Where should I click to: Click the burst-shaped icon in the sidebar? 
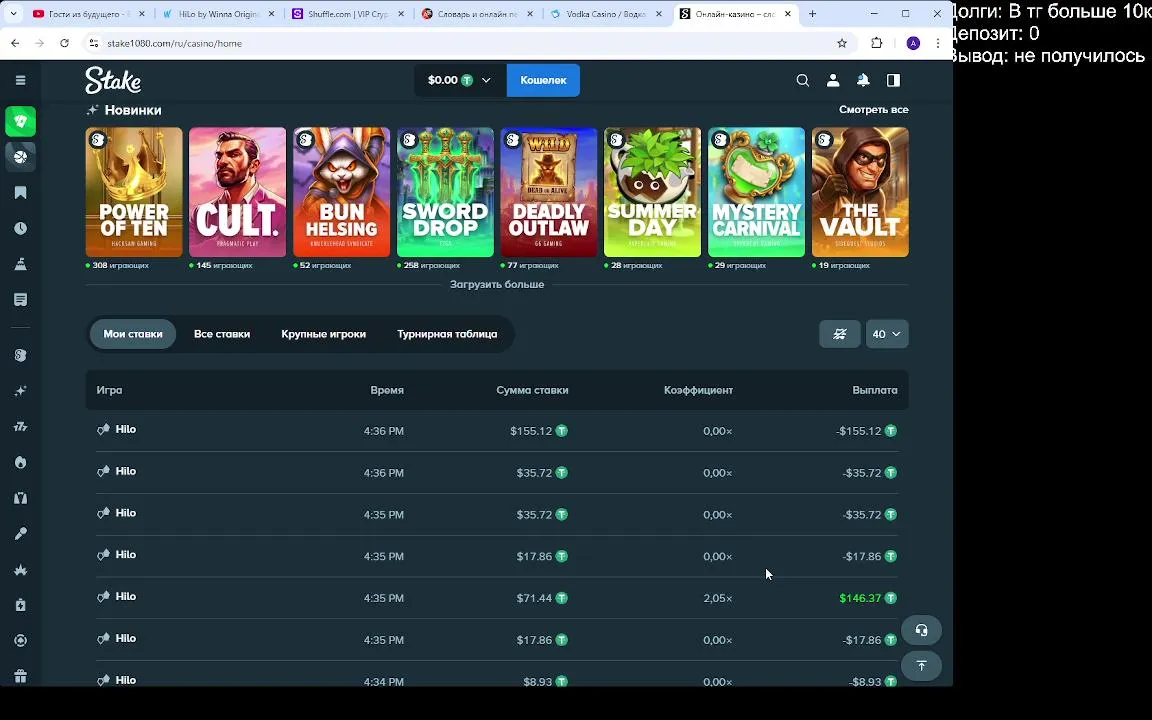pyautogui.click(x=21, y=569)
